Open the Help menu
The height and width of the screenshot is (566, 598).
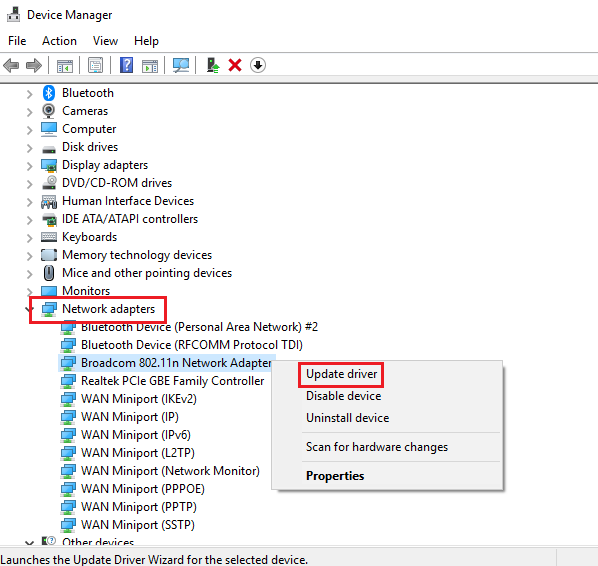click(146, 41)
